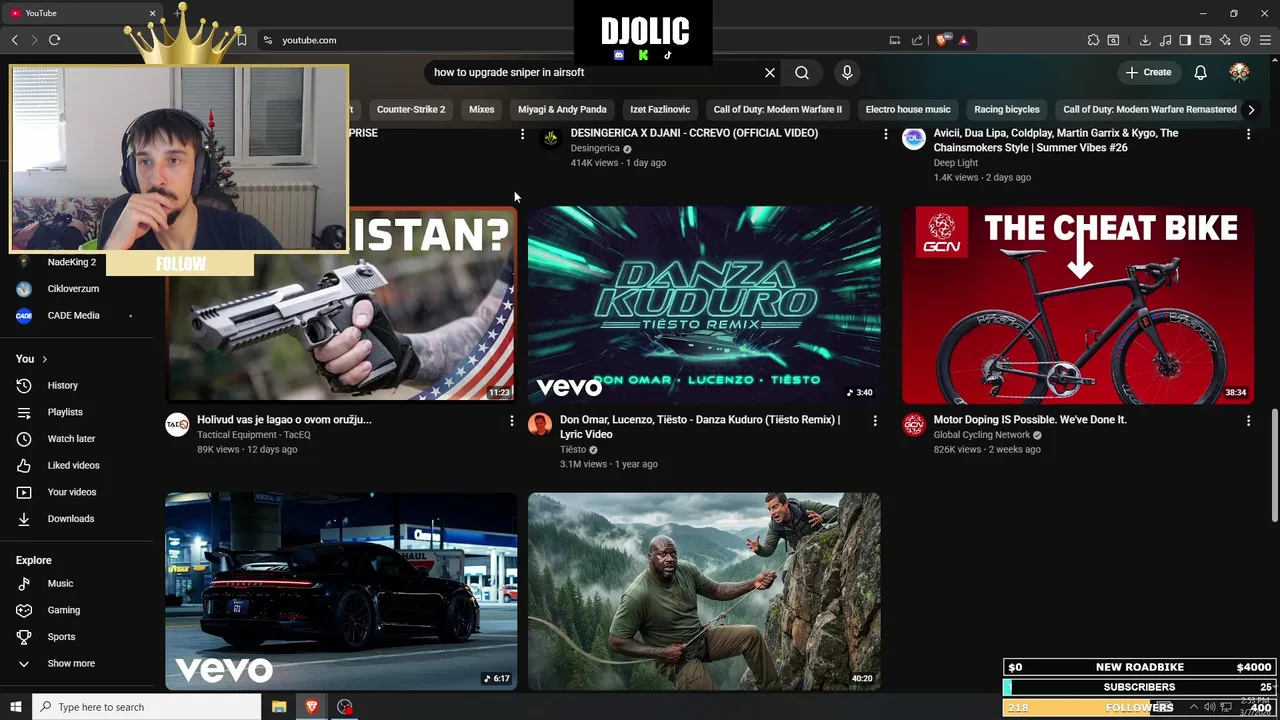
Task: Select the Izet Fazlinovic chip
Action: click(660, 109)
